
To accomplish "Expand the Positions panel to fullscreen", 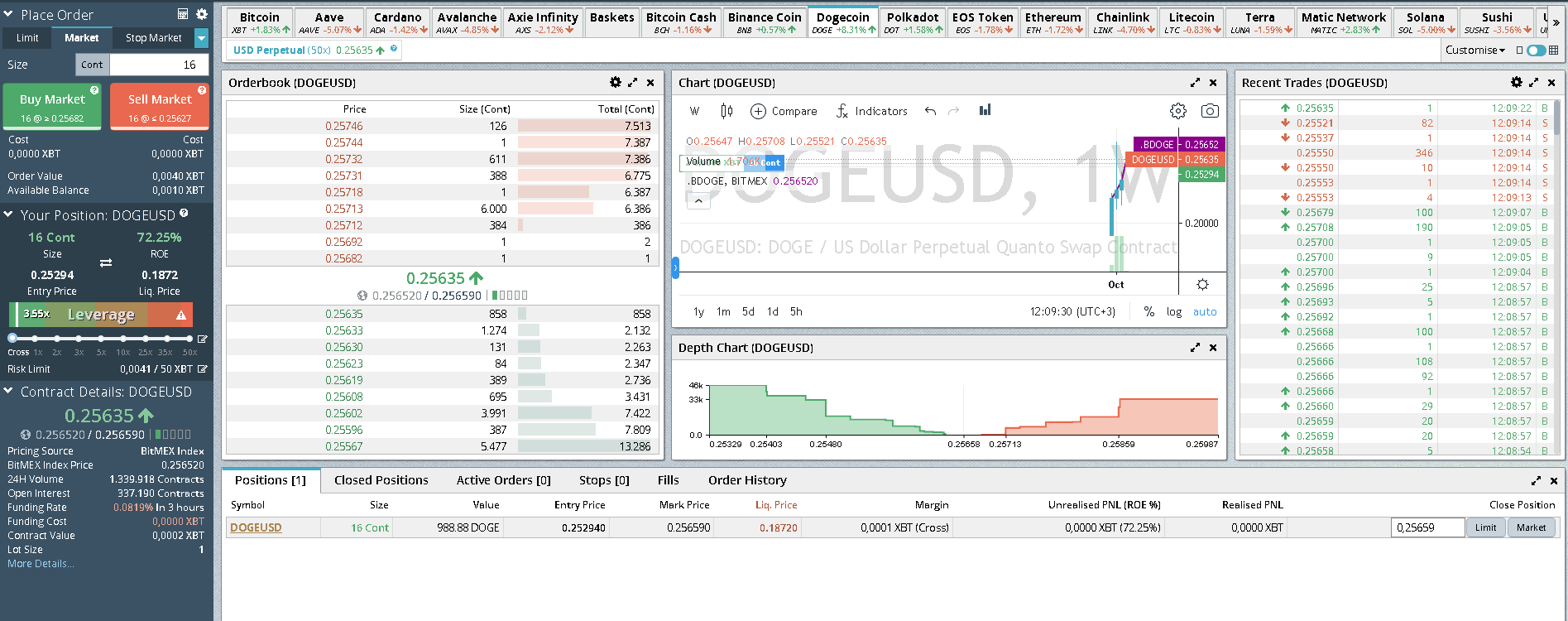I will point(1536,480).
